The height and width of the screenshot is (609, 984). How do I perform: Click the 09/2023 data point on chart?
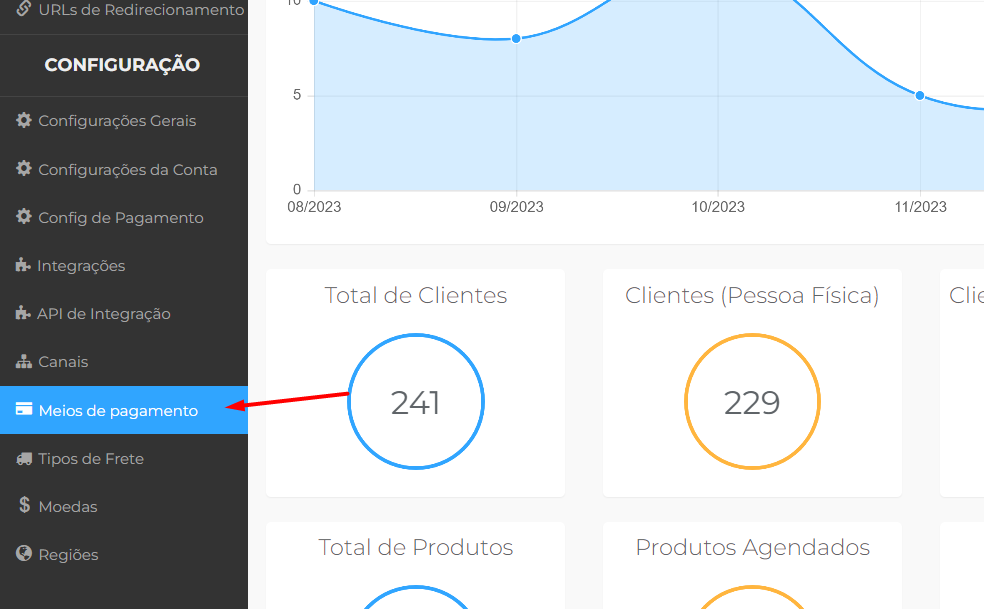[516, 39]
